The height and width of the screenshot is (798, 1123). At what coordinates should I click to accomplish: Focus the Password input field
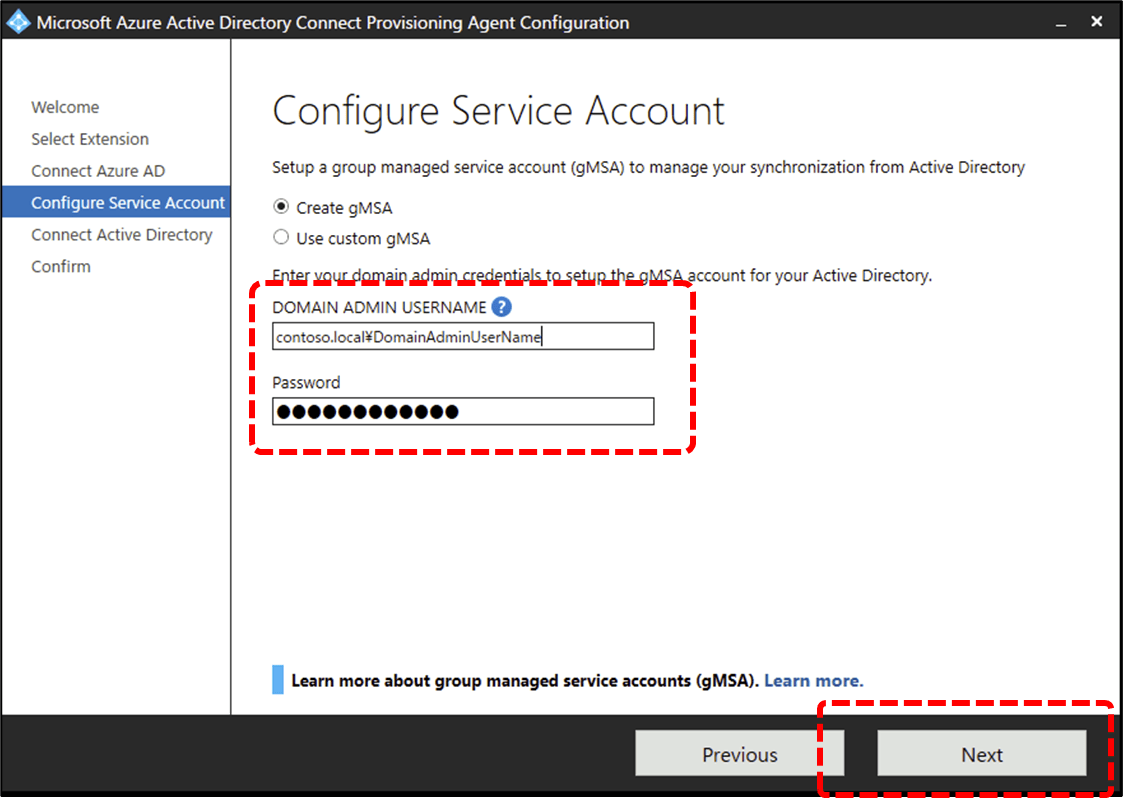pyautogui.click(x=463, y=411)
